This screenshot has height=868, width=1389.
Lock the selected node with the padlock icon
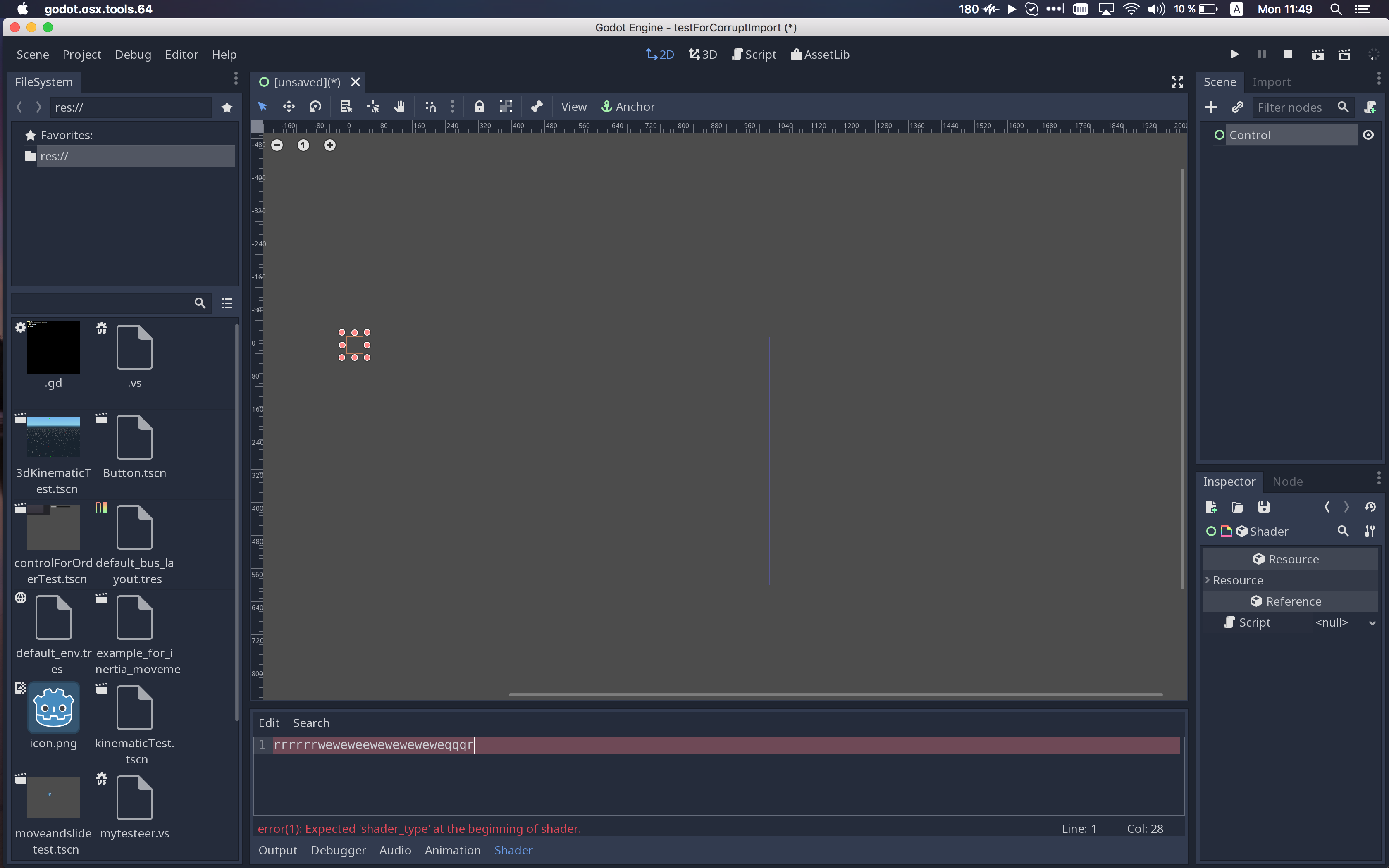coord(479,107)
